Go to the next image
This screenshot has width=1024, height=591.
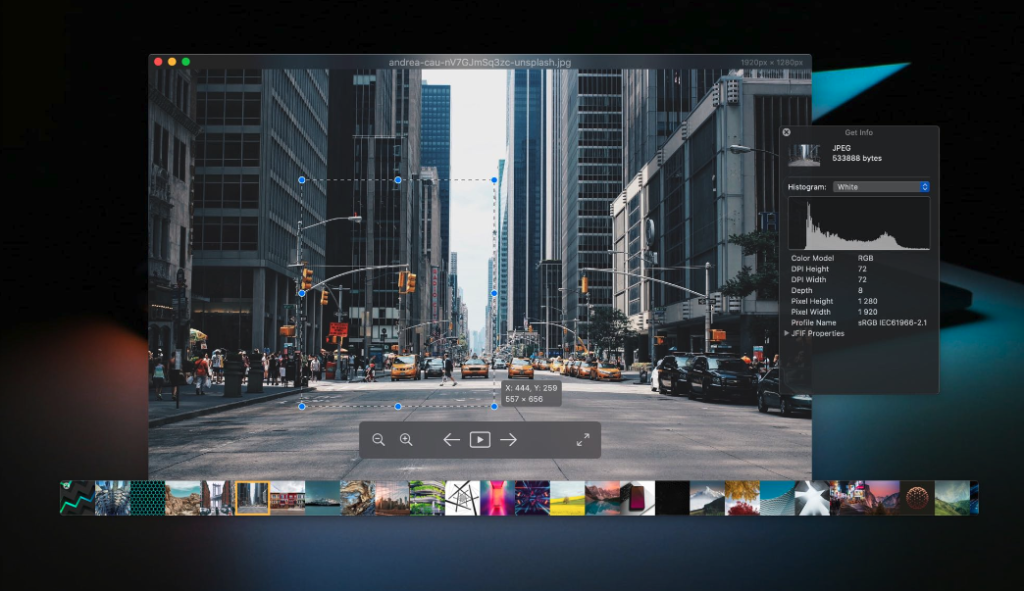[509, 439]
